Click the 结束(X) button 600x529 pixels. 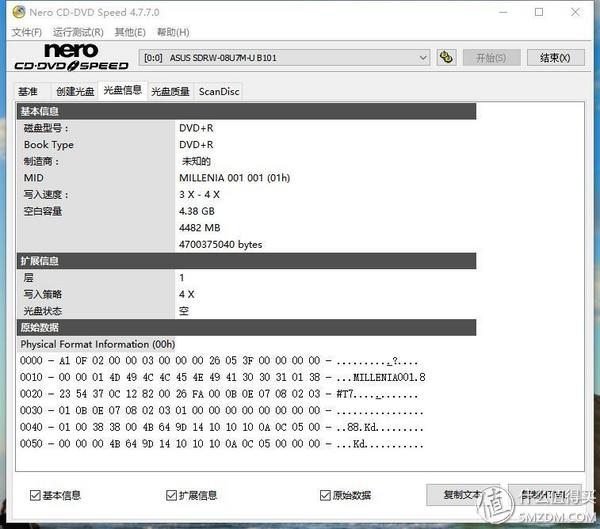tap(555, 58)
